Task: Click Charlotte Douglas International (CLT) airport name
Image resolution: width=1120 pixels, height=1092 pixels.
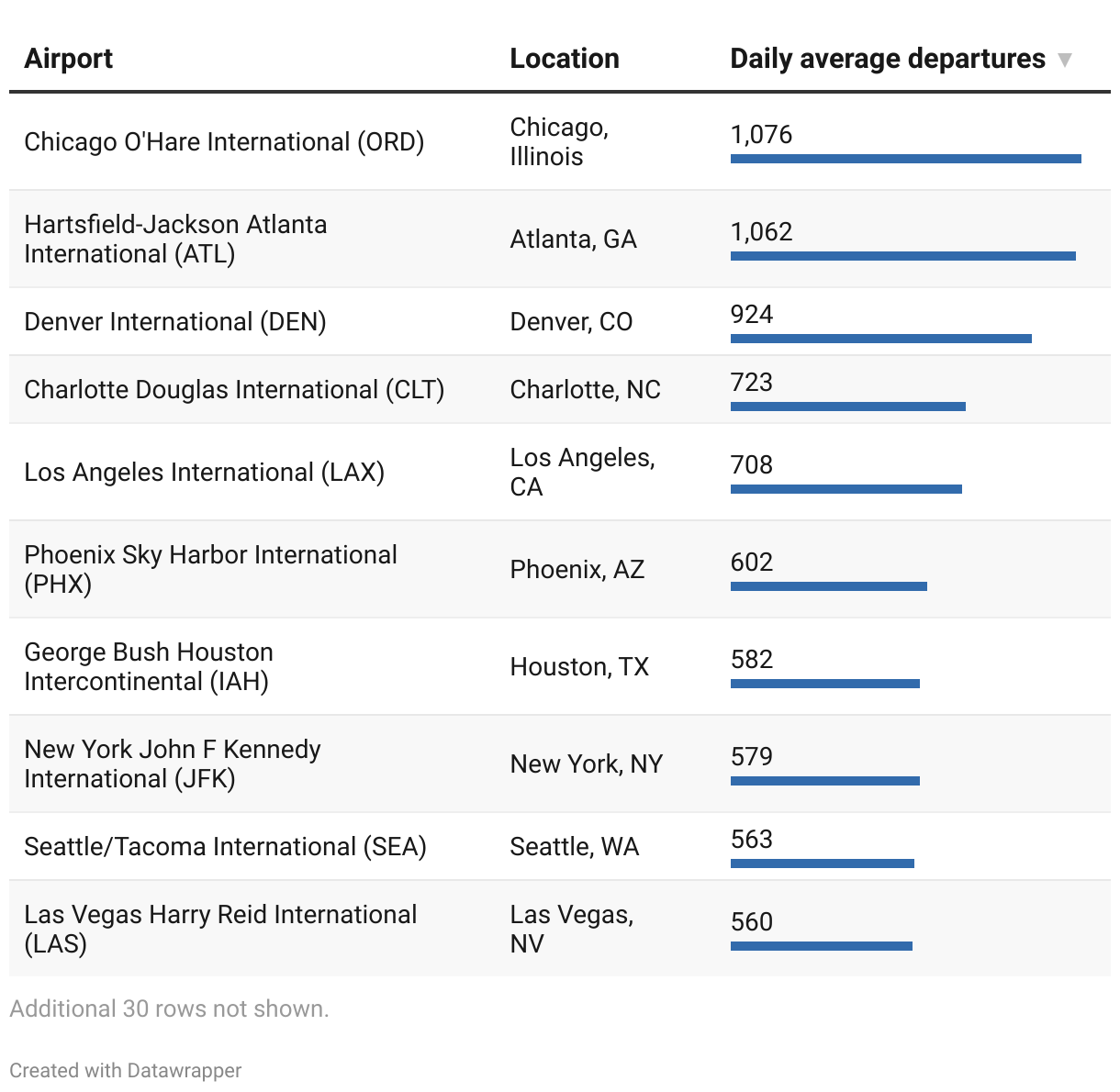Action: (234, 390)
